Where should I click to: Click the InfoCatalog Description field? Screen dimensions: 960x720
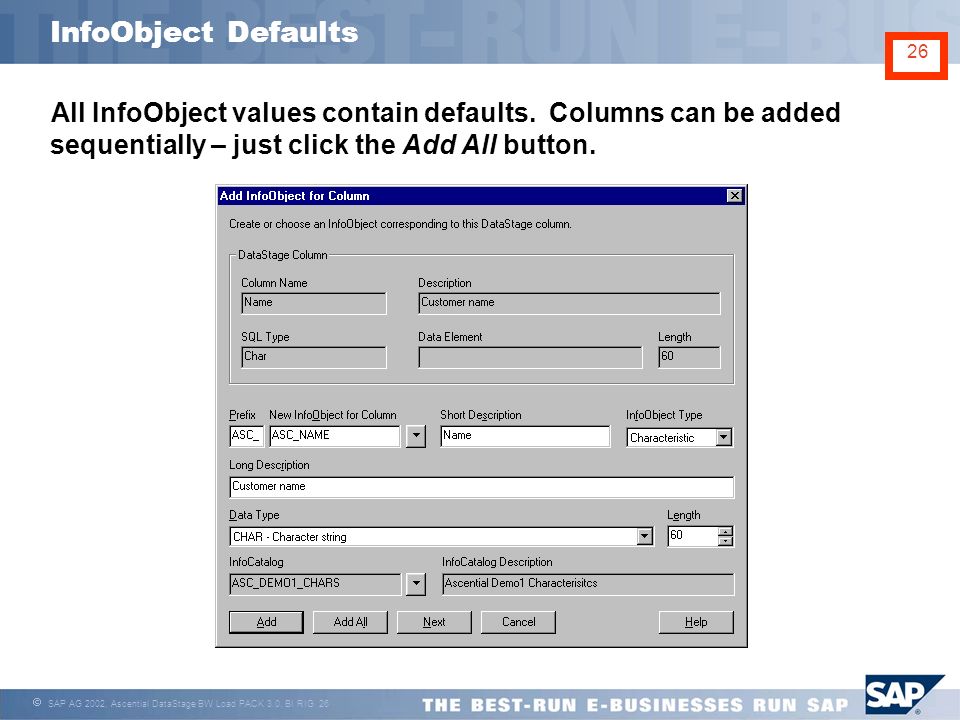click(x=588, y=583)
